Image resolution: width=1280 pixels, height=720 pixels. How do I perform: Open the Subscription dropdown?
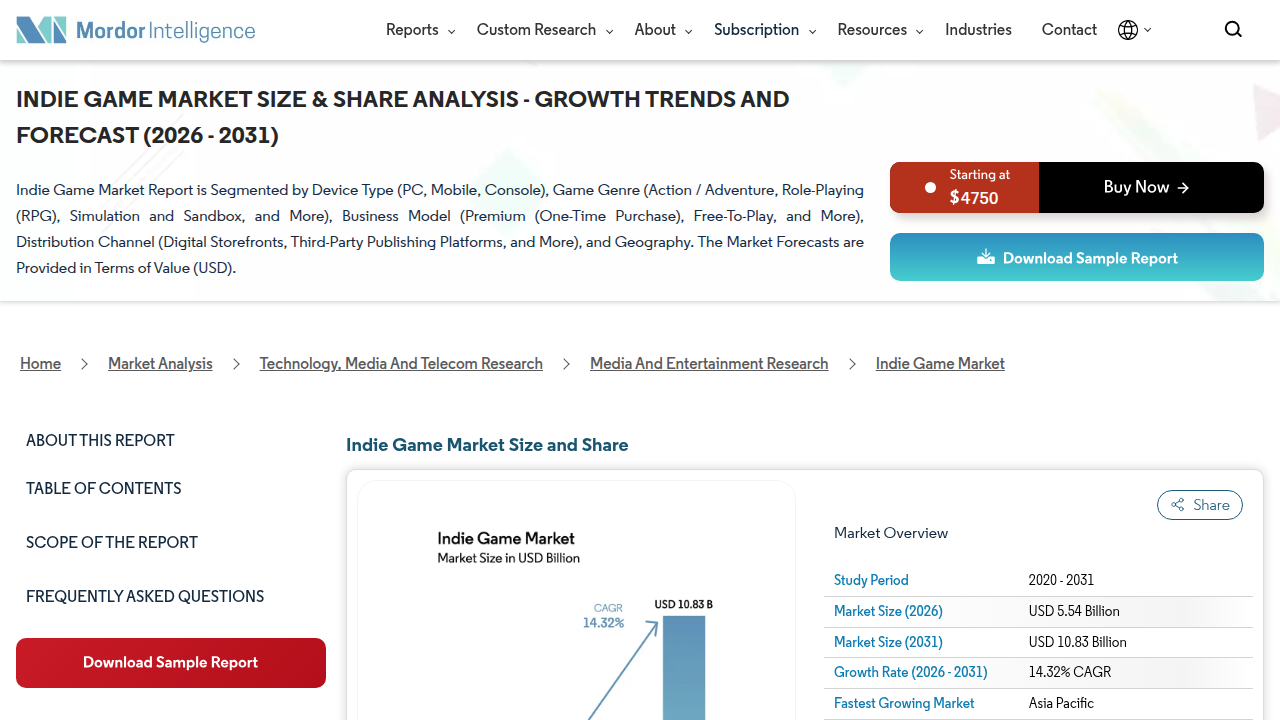[x=765, y=30]
